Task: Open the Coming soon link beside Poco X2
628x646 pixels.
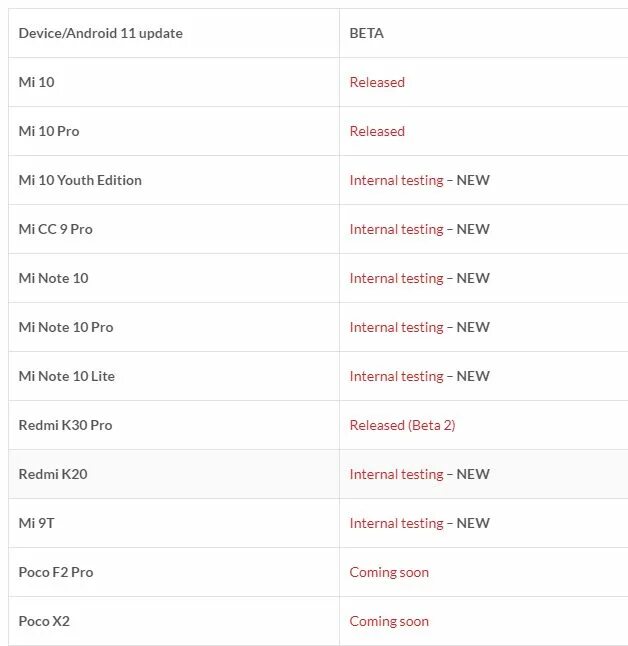Action: [389, 621]
